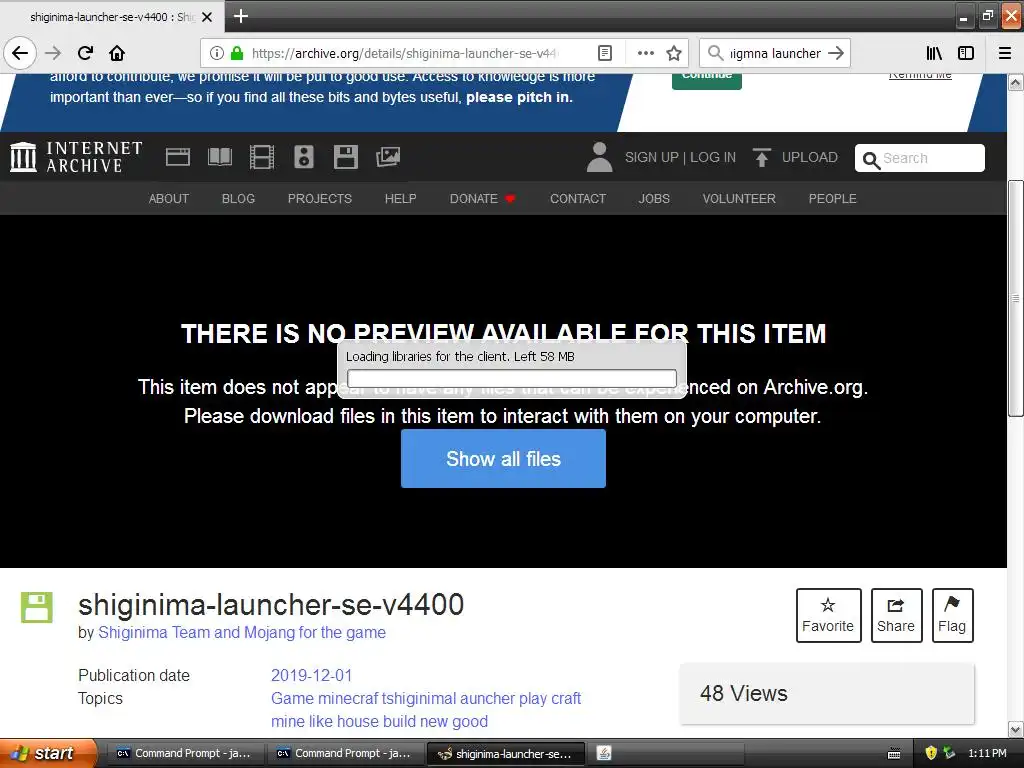The image size is (1024, 768).
Task: Switch to first Command Prompt taskbar item
Action: pos(187,754)
